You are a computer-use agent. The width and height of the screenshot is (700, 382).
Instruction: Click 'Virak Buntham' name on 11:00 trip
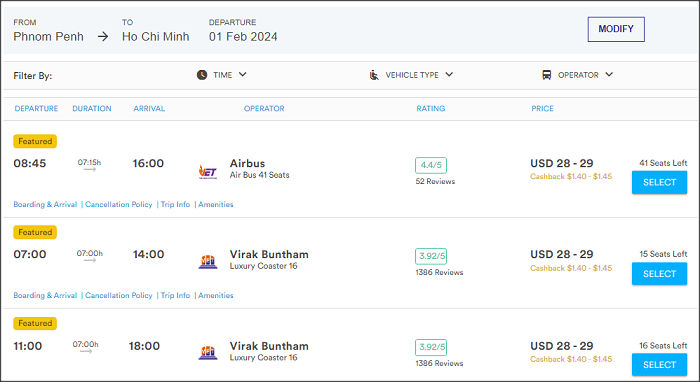coord(269,346)
